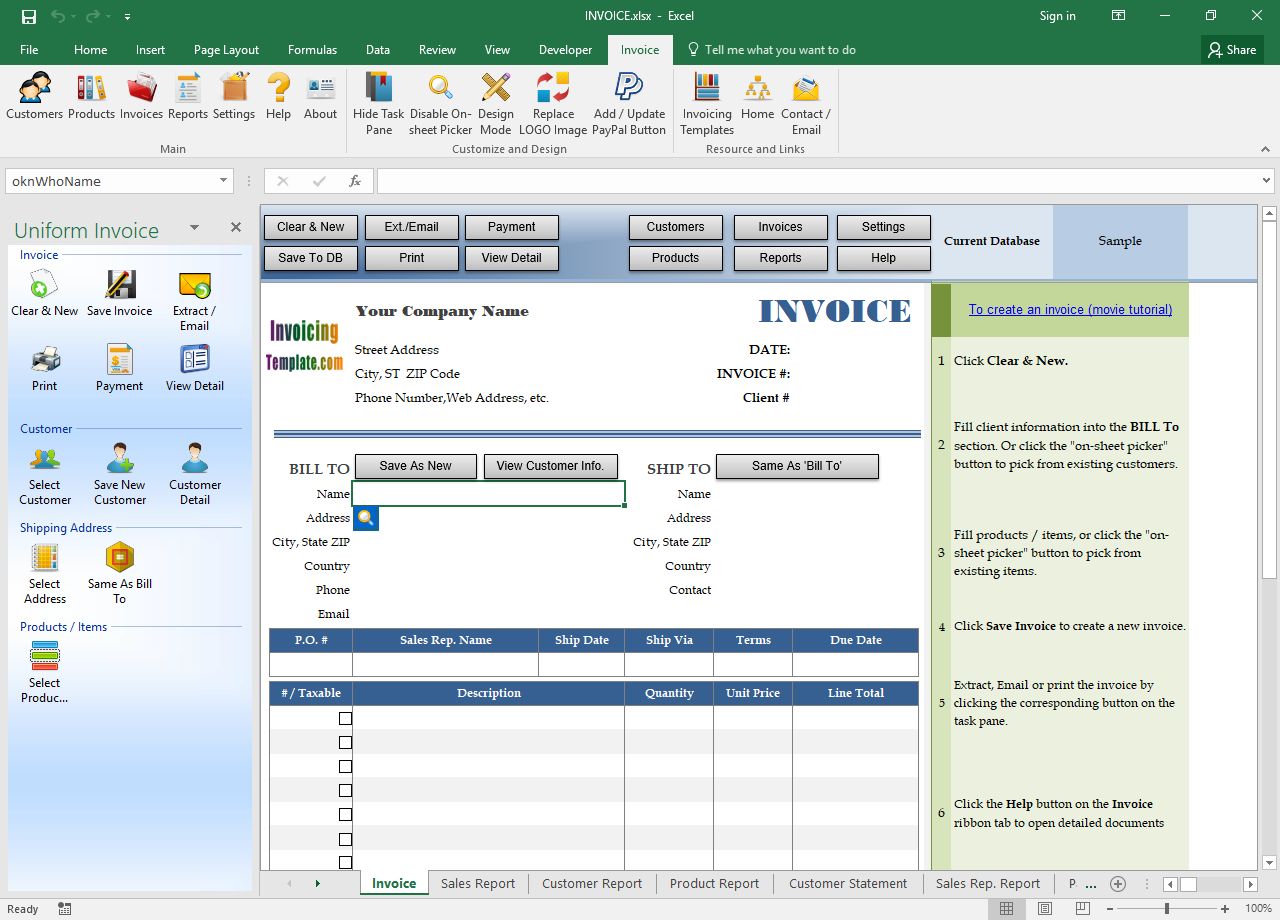The width and height of the screenshot is (1280, 920).
Task: Switch to the Formulas ribbon tab
Action: click(x=312, y=50)
